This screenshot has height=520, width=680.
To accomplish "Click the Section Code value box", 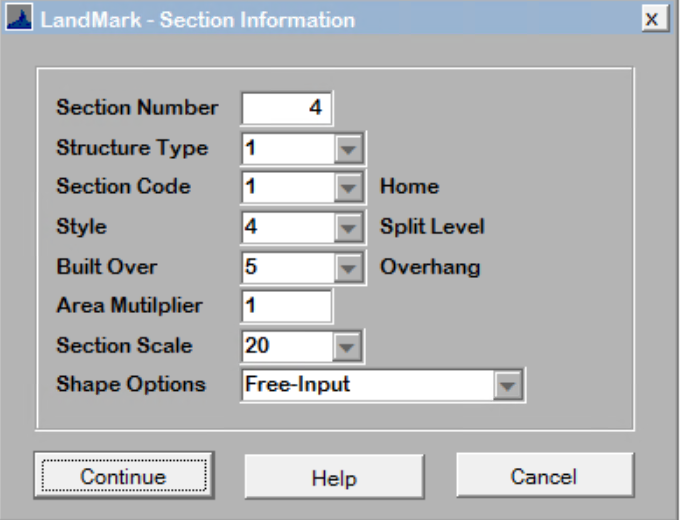I will (288, 187).
